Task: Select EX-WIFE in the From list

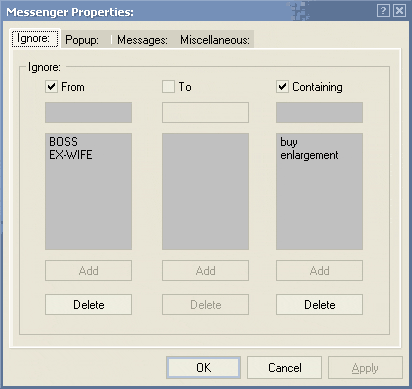Action: coord(71,155)
